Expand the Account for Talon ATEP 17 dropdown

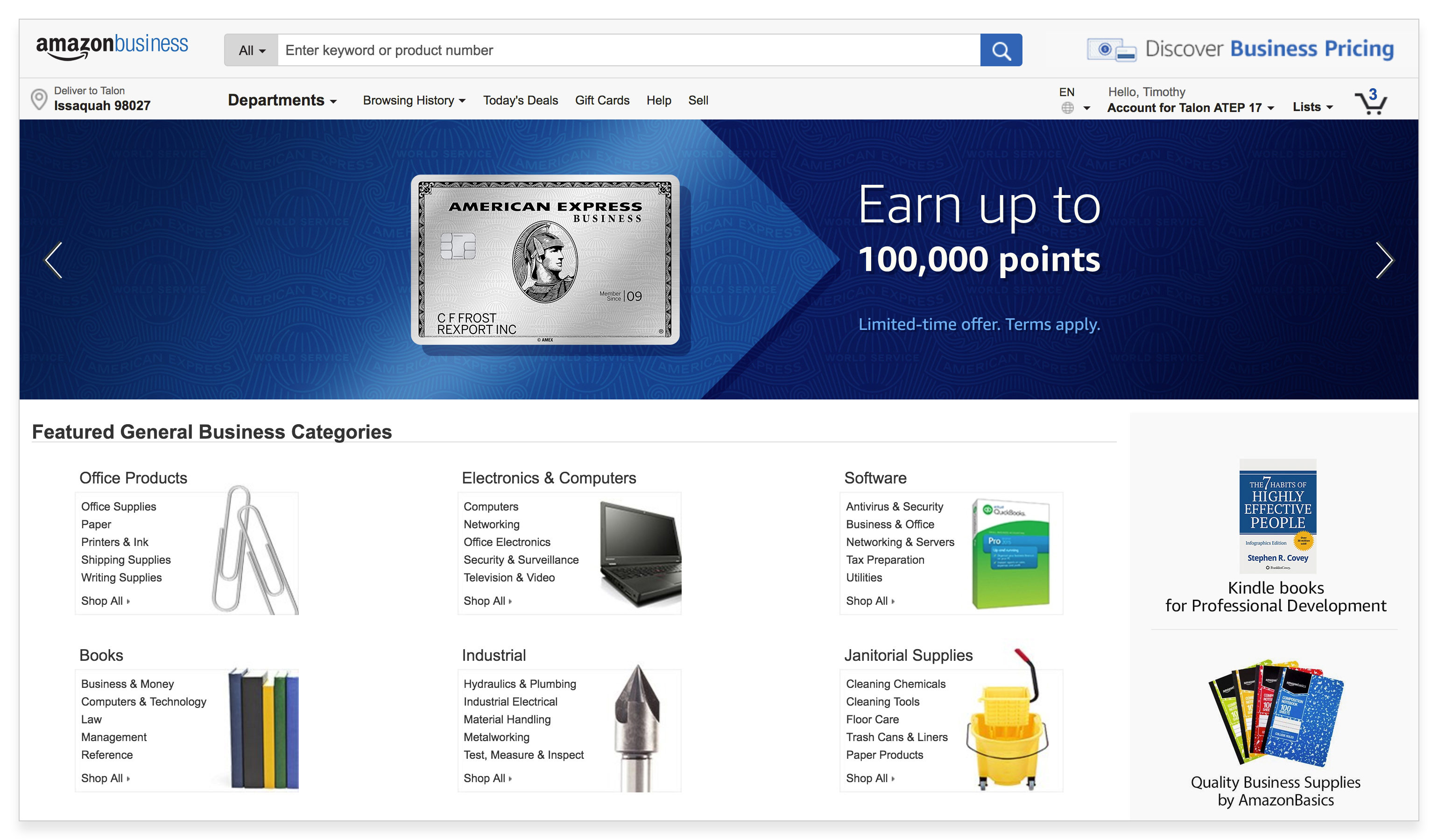[x=1189, y=108]
